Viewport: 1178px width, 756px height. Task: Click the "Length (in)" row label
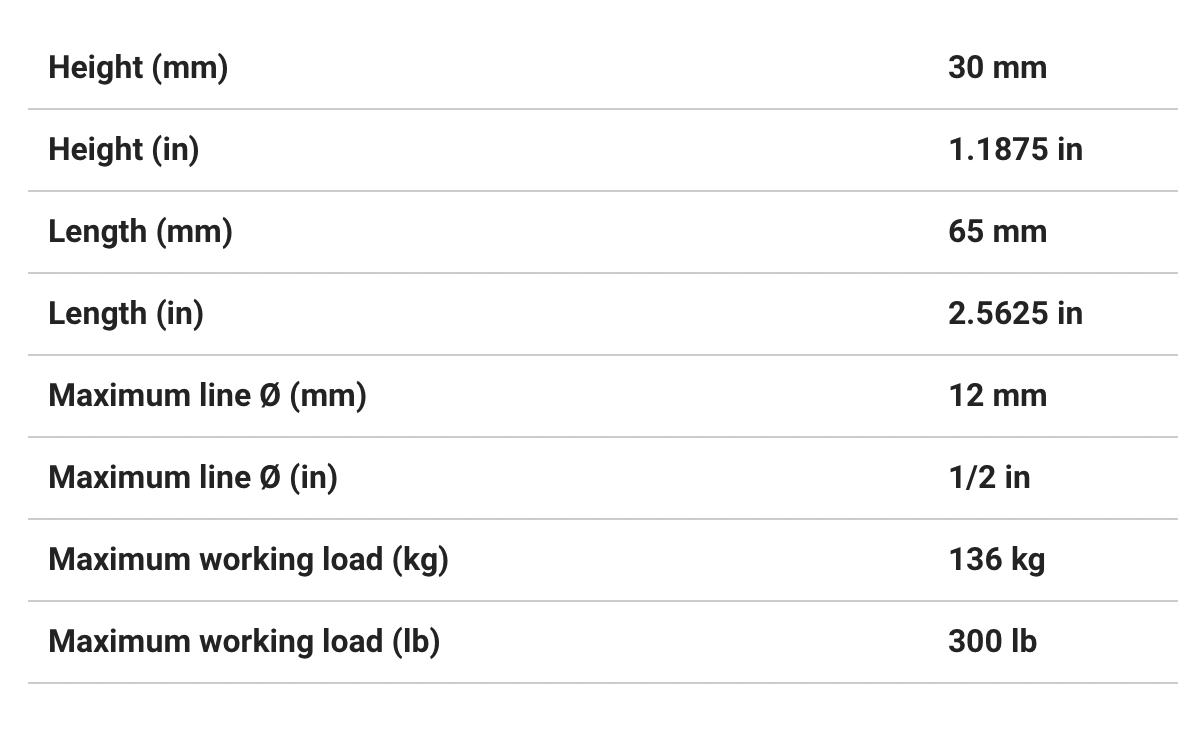pos(126,314)
